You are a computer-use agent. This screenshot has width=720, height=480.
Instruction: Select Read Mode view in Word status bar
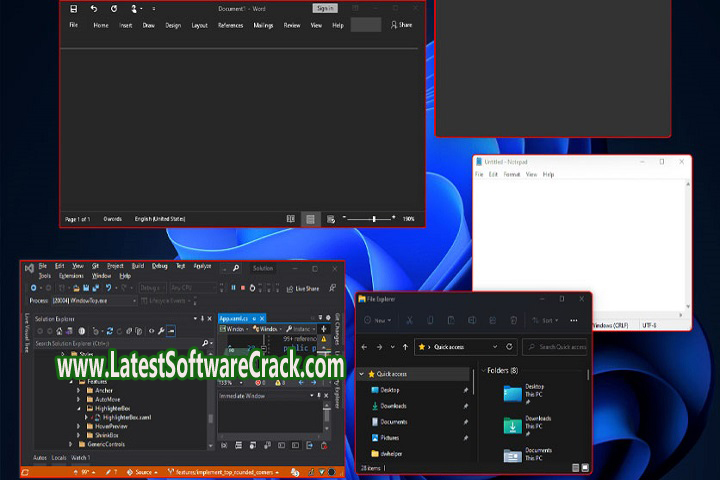coord(291,219)
